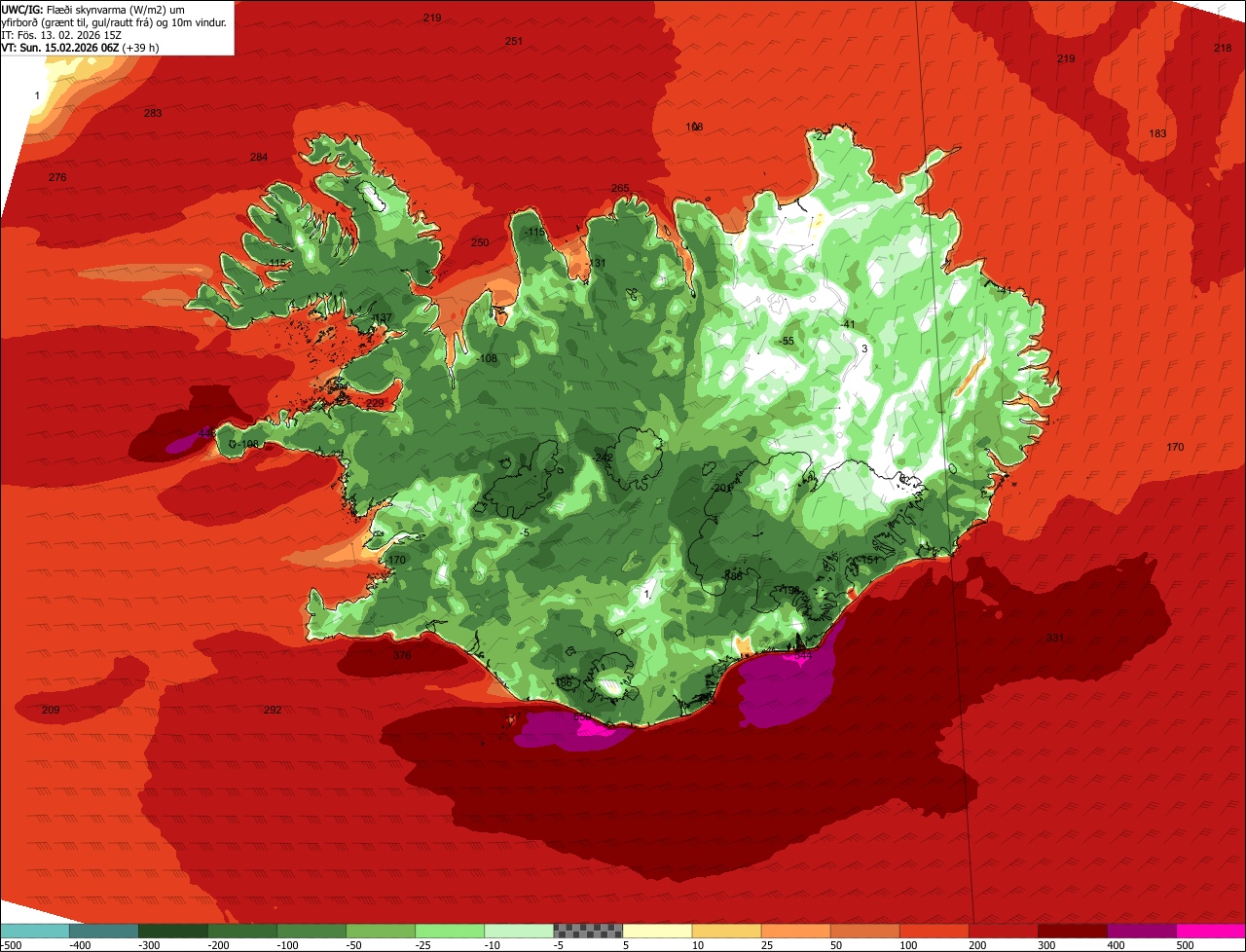Screen dimensions: 1246x952
Task: Click the red legend swatch between 200 and 300
Action: pos(1002,931)
